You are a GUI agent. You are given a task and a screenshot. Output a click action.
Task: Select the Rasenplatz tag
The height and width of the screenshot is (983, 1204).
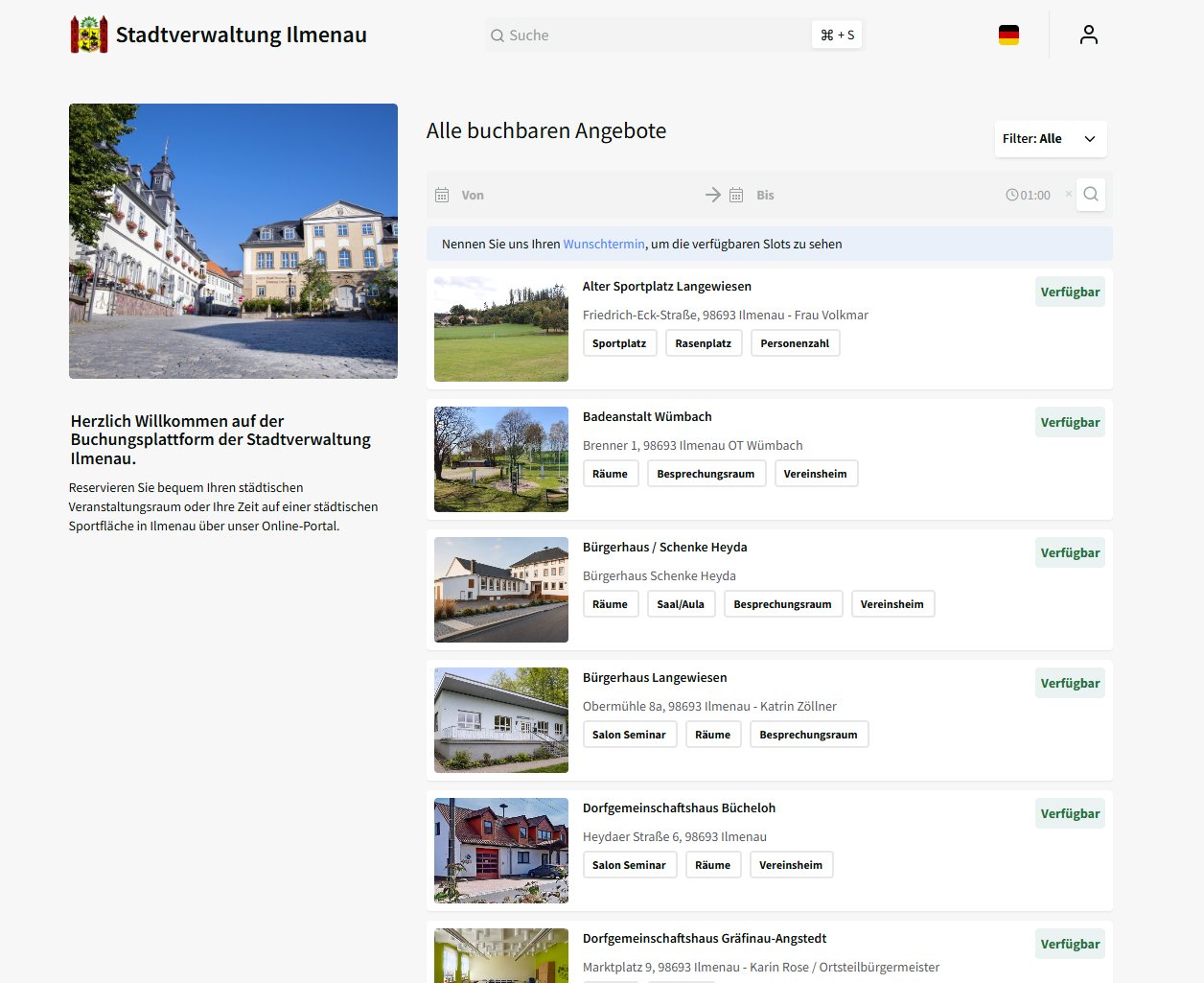click(x=704, y=343)
